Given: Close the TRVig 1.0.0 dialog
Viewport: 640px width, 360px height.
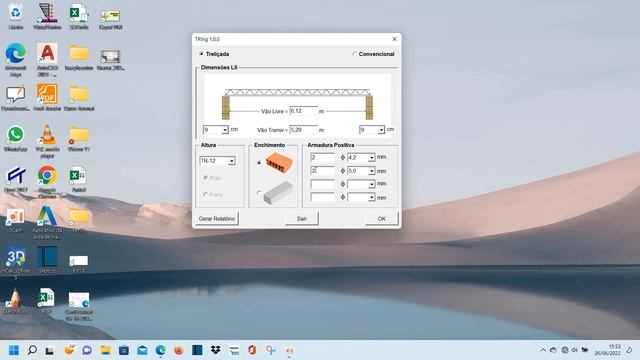Looking at the screenshot, I should tap(394, 39).
